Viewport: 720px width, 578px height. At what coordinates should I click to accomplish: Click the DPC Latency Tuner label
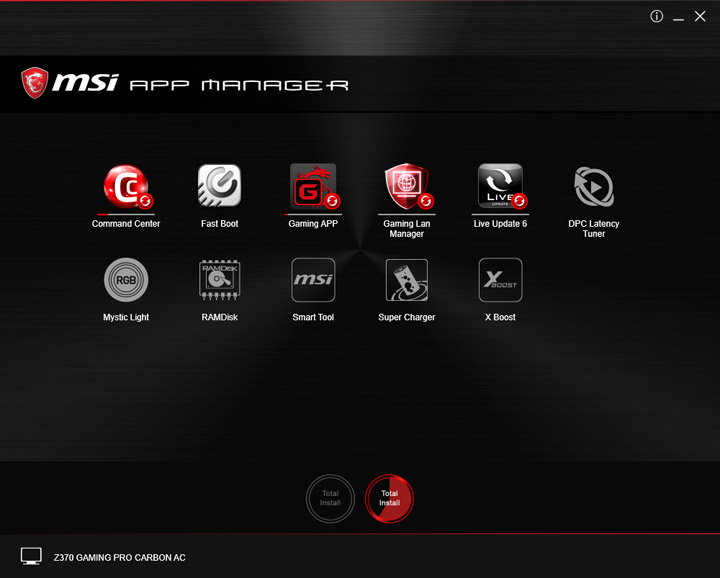594,229
